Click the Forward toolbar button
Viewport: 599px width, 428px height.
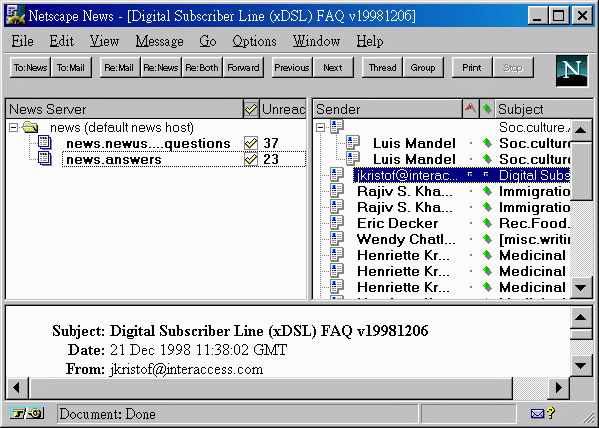coord(243,68)
